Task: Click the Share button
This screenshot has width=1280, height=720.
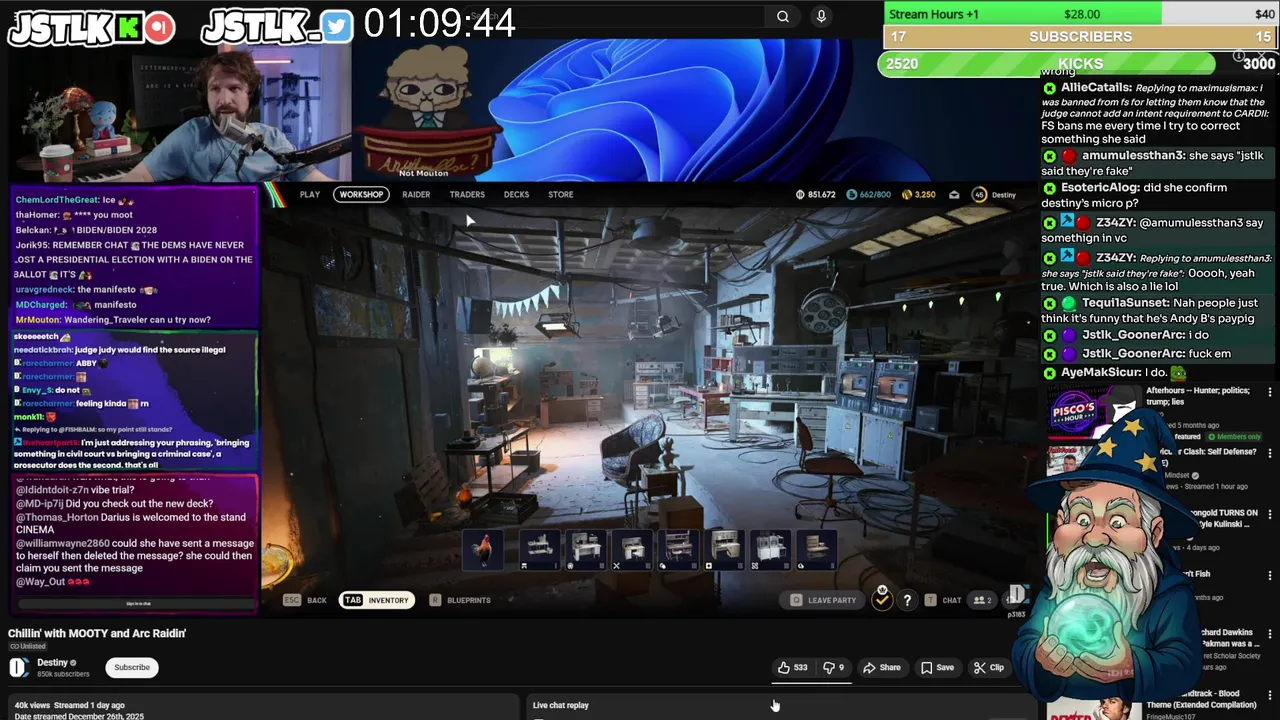Action: click(882, 667)
